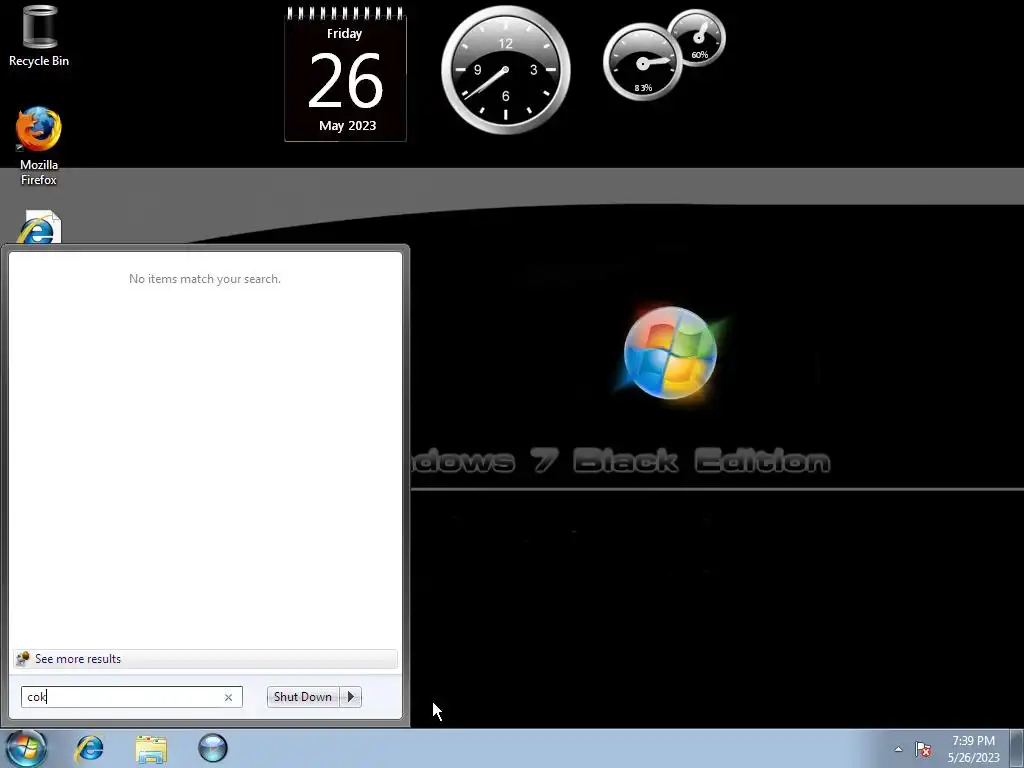Click the Show desktop strip
This screenshot has height=768, width=1024.
(1017, 748)
